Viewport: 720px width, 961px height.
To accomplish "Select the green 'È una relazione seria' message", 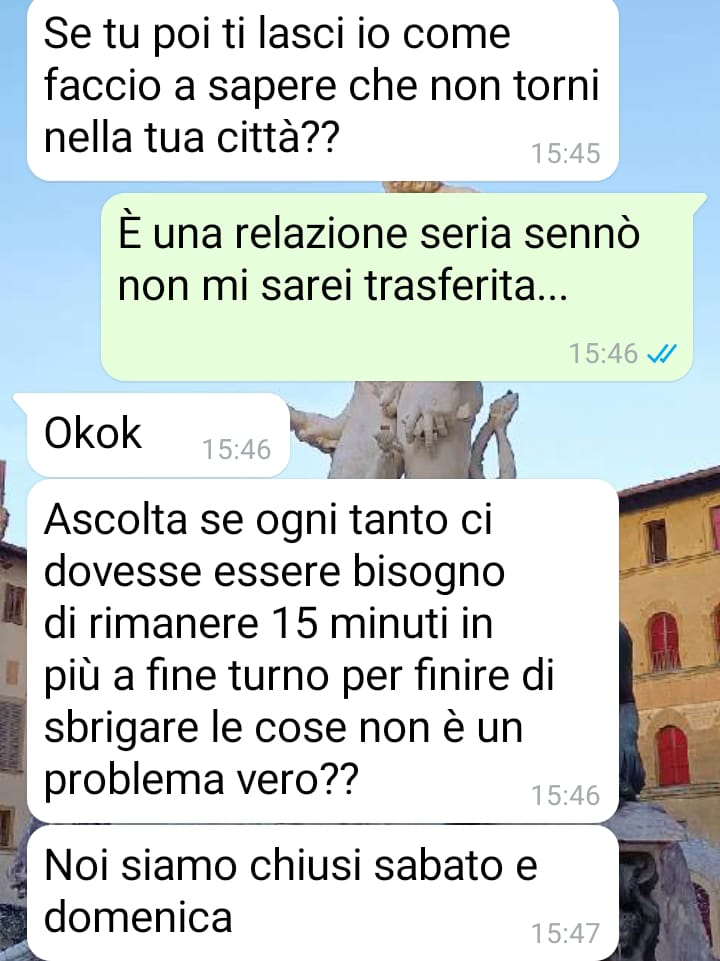I will pyautogui.click(x=397, y=287).
